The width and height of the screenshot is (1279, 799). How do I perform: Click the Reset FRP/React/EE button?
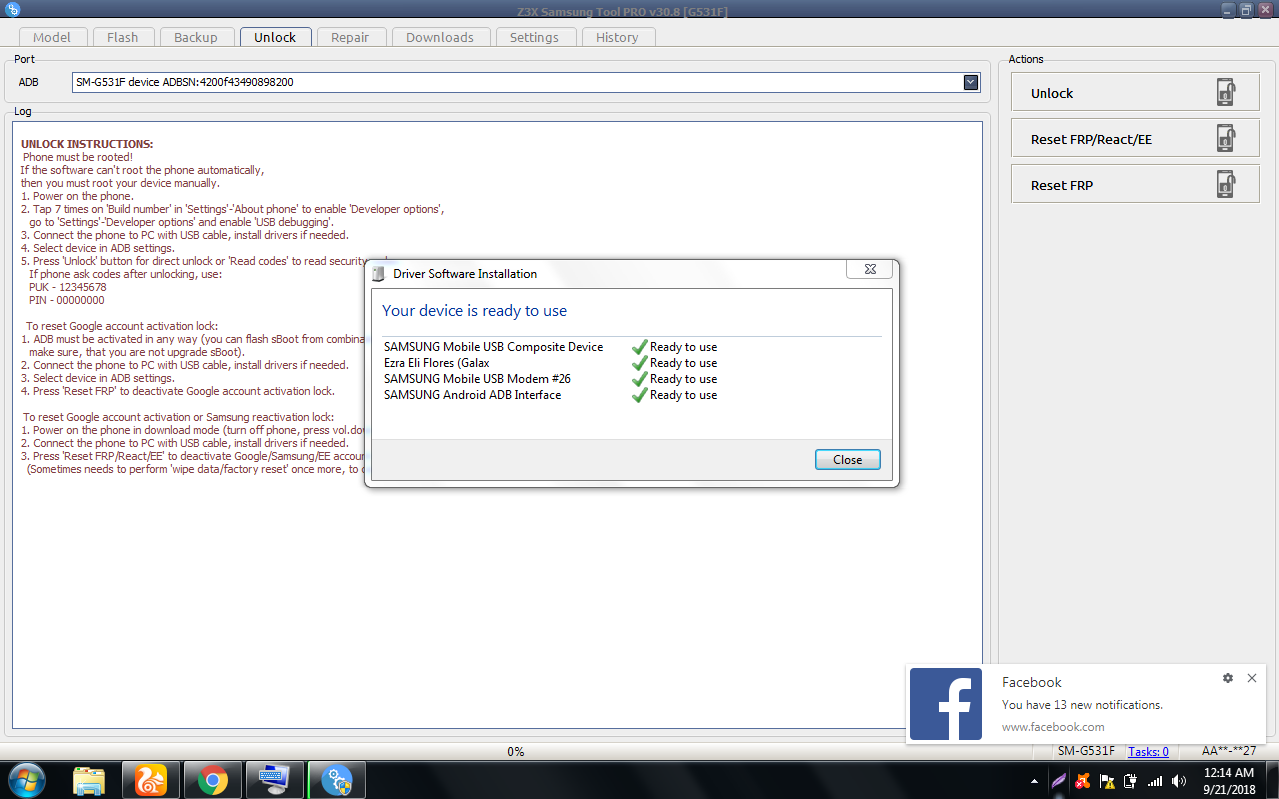pyautogui.click(x=1135, y=139)
